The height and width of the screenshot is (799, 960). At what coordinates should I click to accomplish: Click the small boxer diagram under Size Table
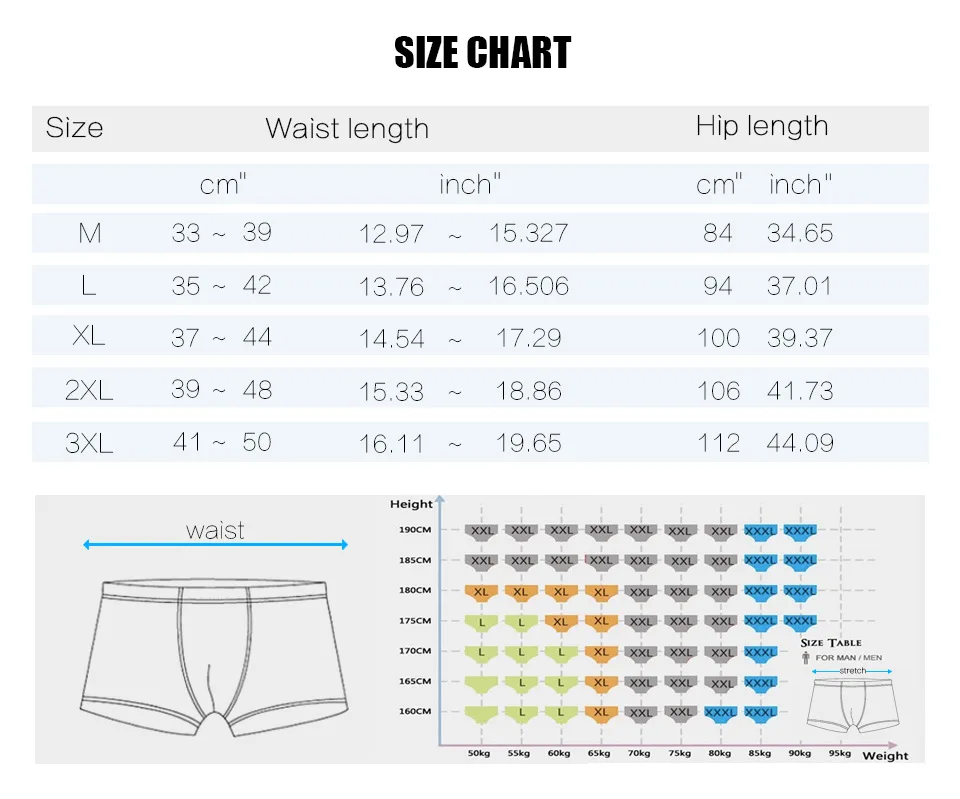853,705
